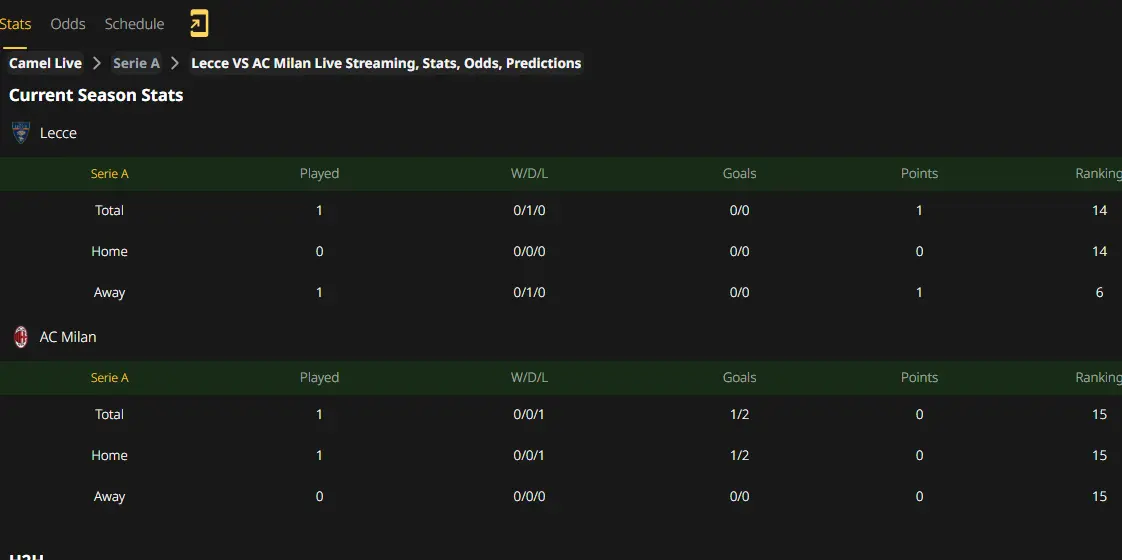Open the Schedule tab
Screen dimensions: 1122x560
[135, 24]
